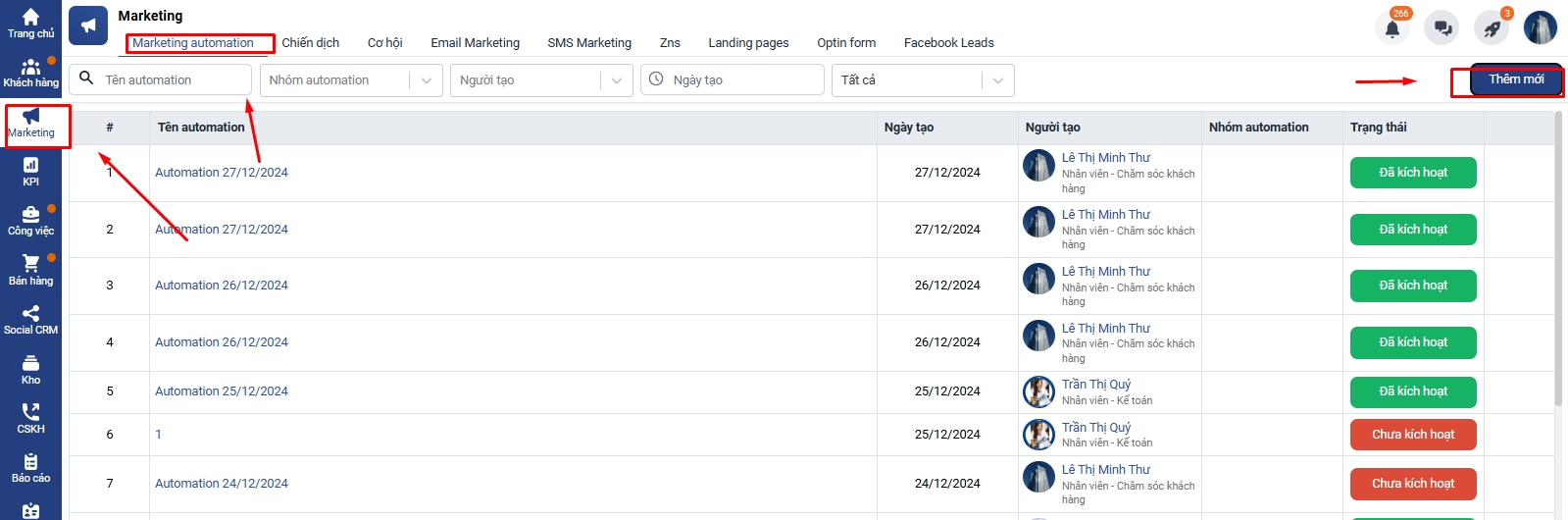Toggle status of Automation 24/12/2024 to activated

coord(1412,484)
